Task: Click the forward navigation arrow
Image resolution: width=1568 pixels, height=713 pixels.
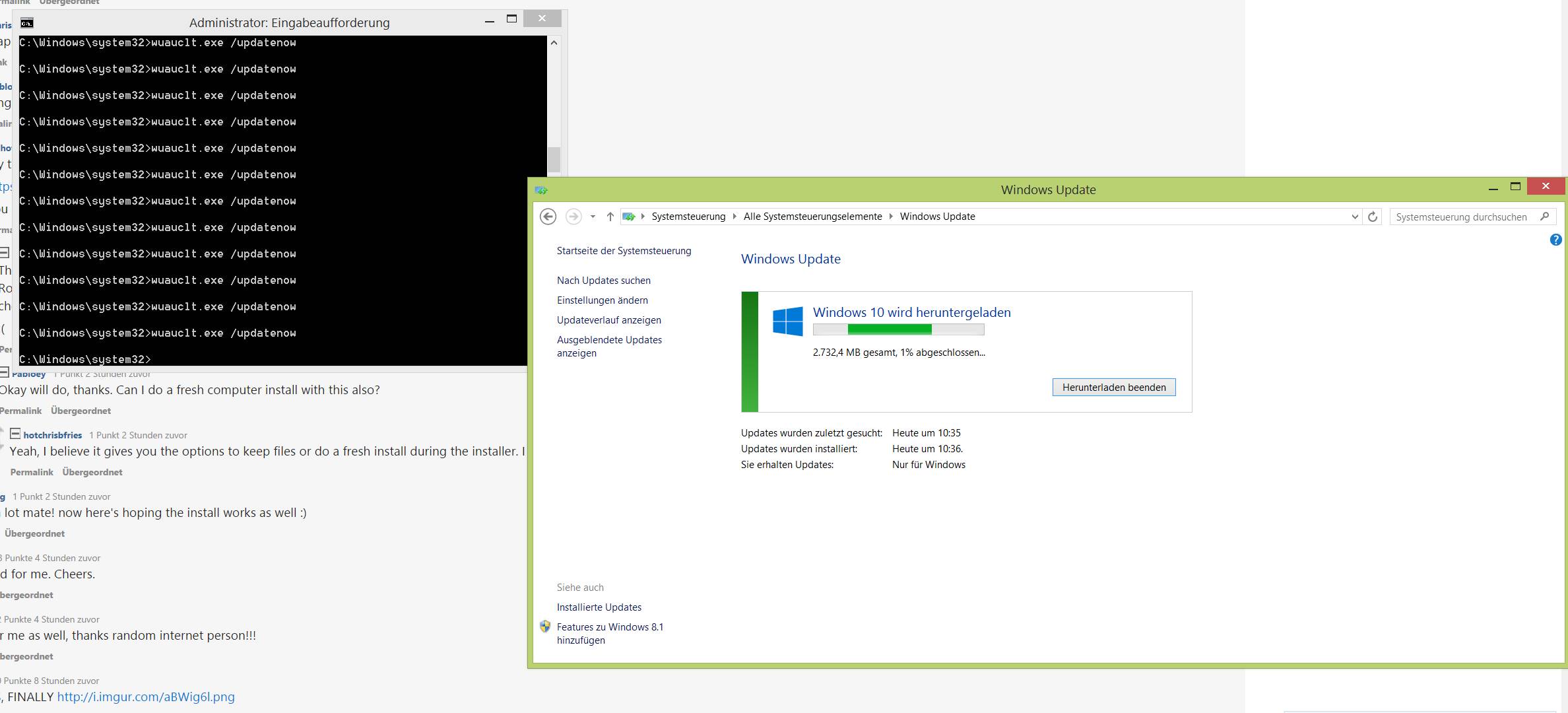Action: [573, 217]
